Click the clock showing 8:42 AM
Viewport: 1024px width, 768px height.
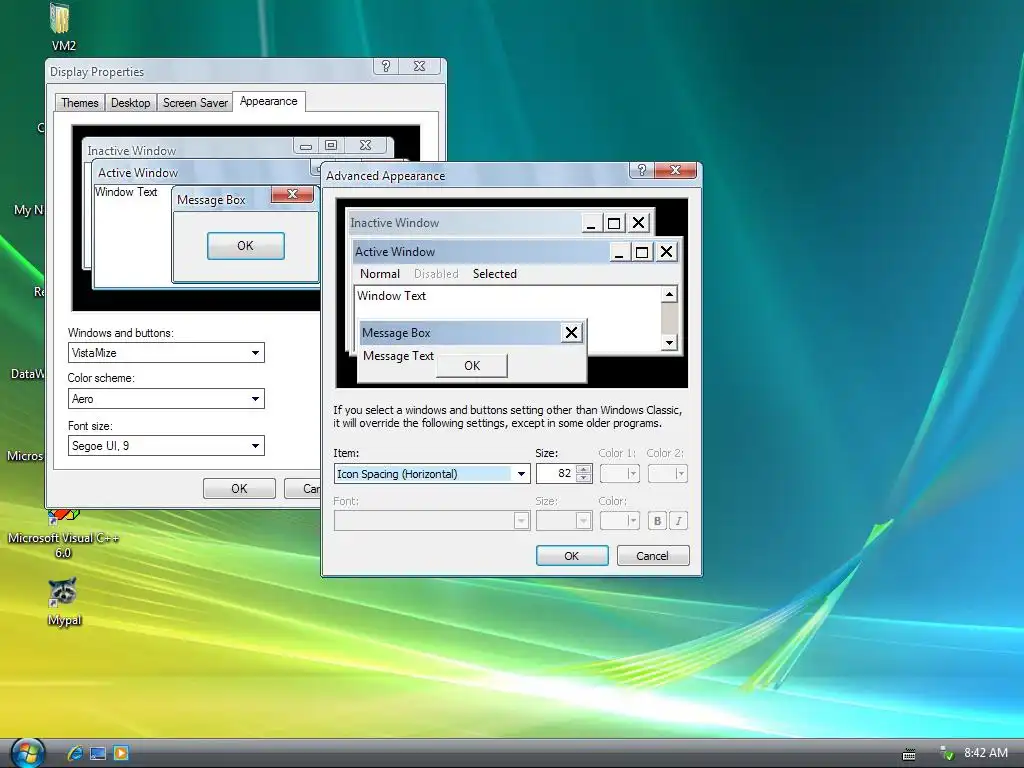(x=985, y=753)
